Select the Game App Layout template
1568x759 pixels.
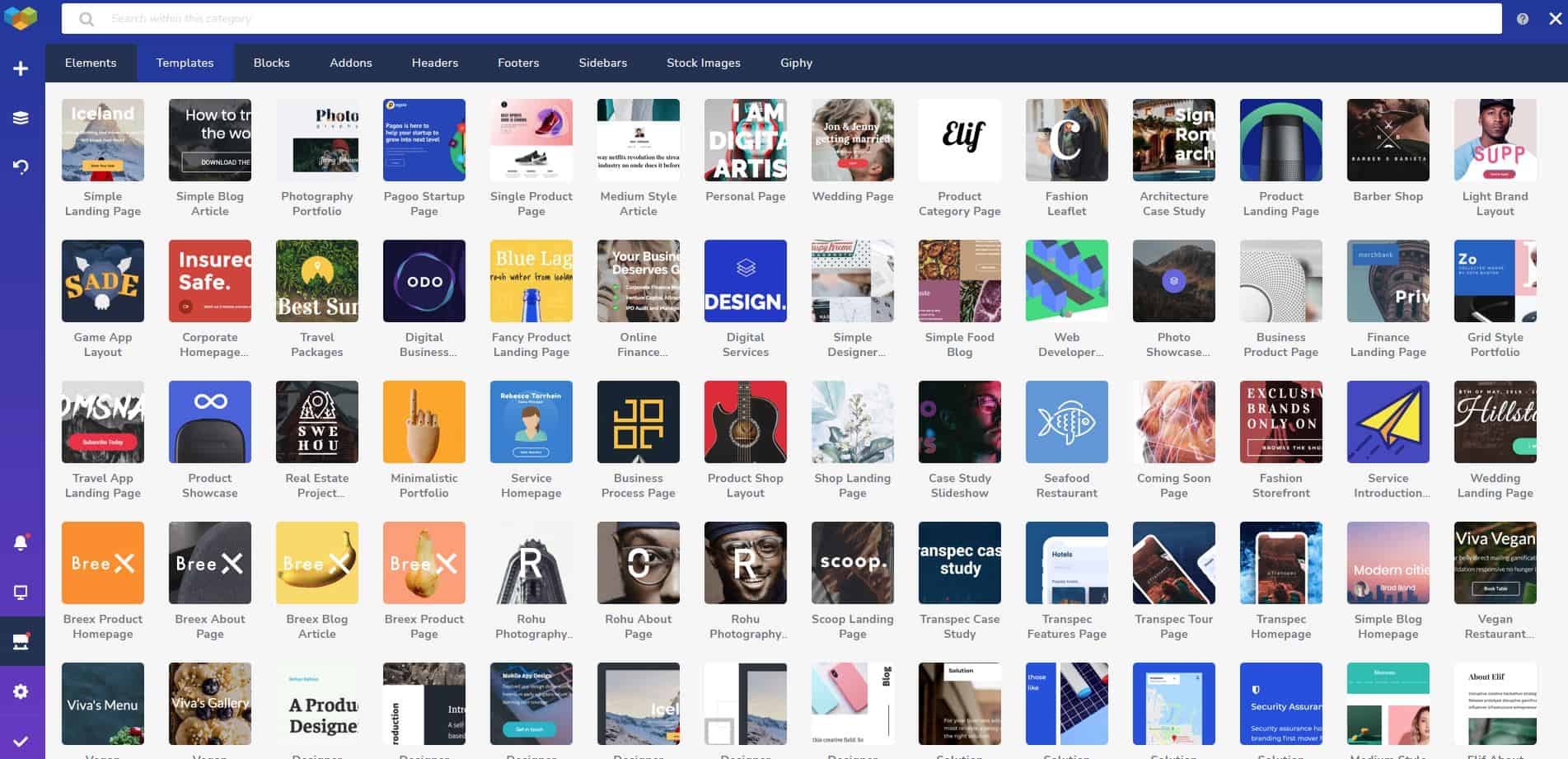[103, 281]
